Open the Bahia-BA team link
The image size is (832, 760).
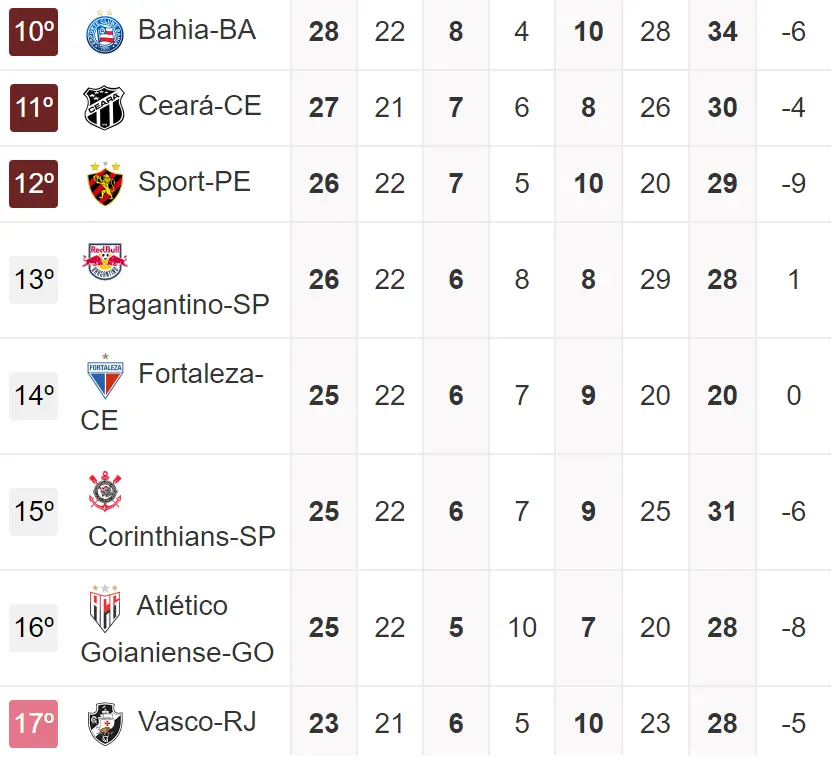pos(197,30)
